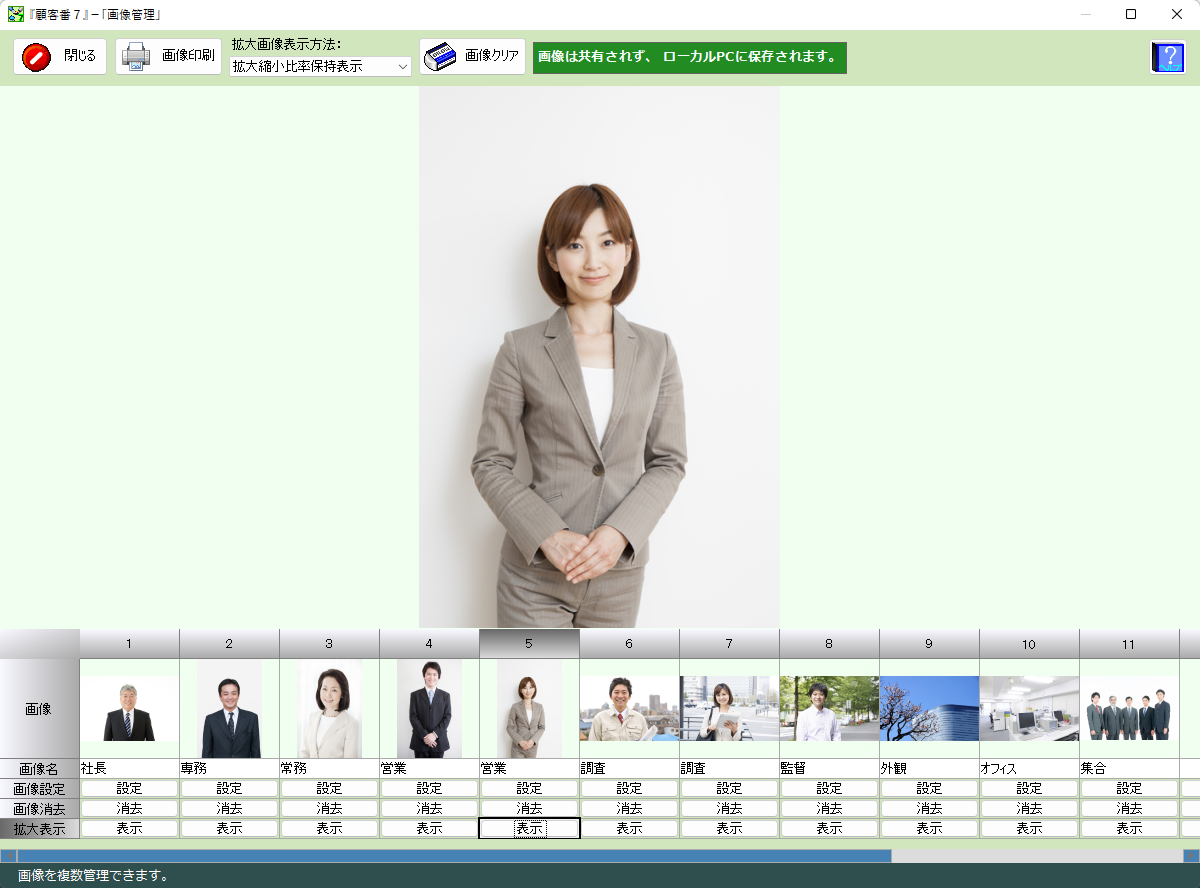Click 消去 under 専務

click(x=229, y=808)
